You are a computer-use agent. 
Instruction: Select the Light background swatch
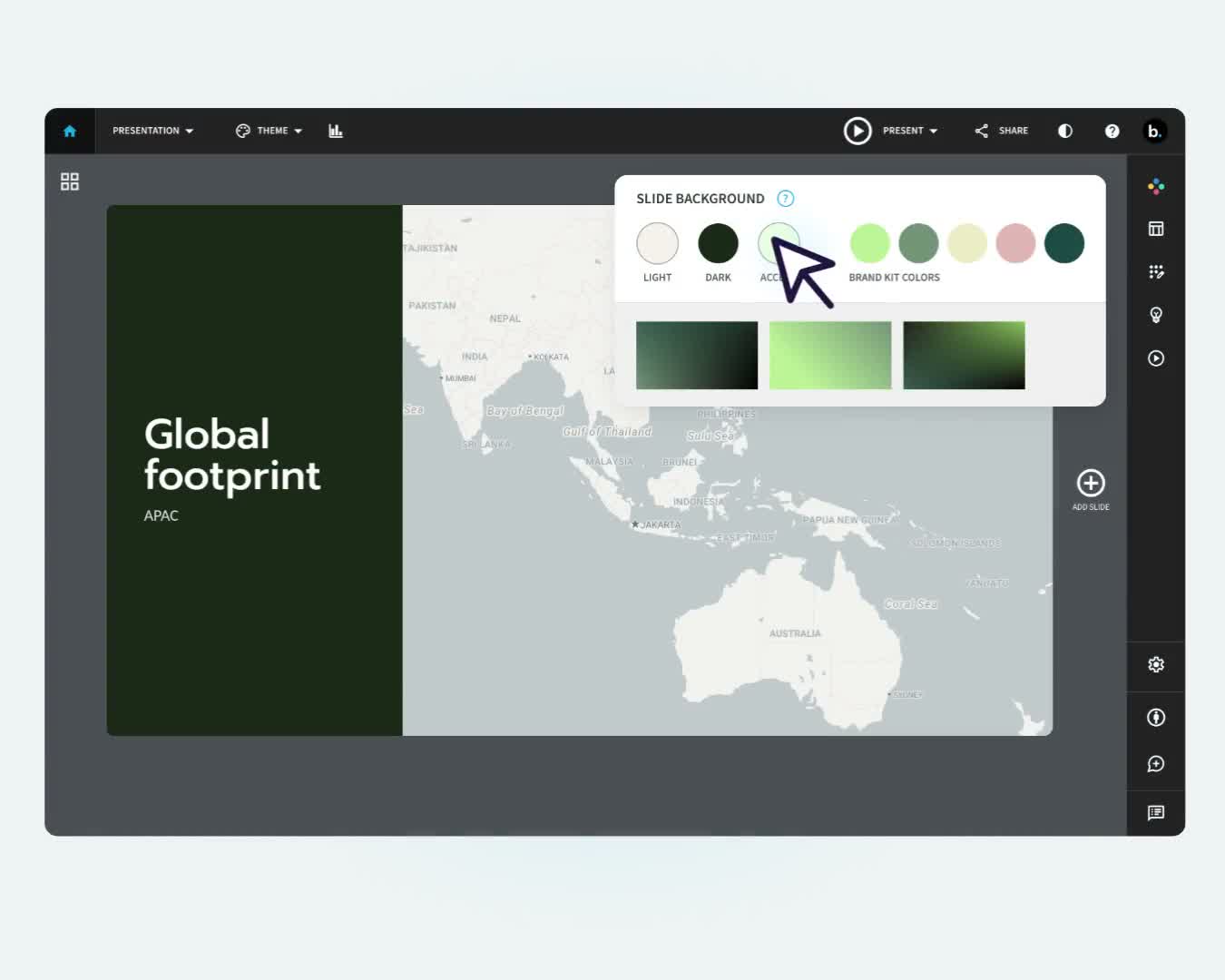point(657,243)
